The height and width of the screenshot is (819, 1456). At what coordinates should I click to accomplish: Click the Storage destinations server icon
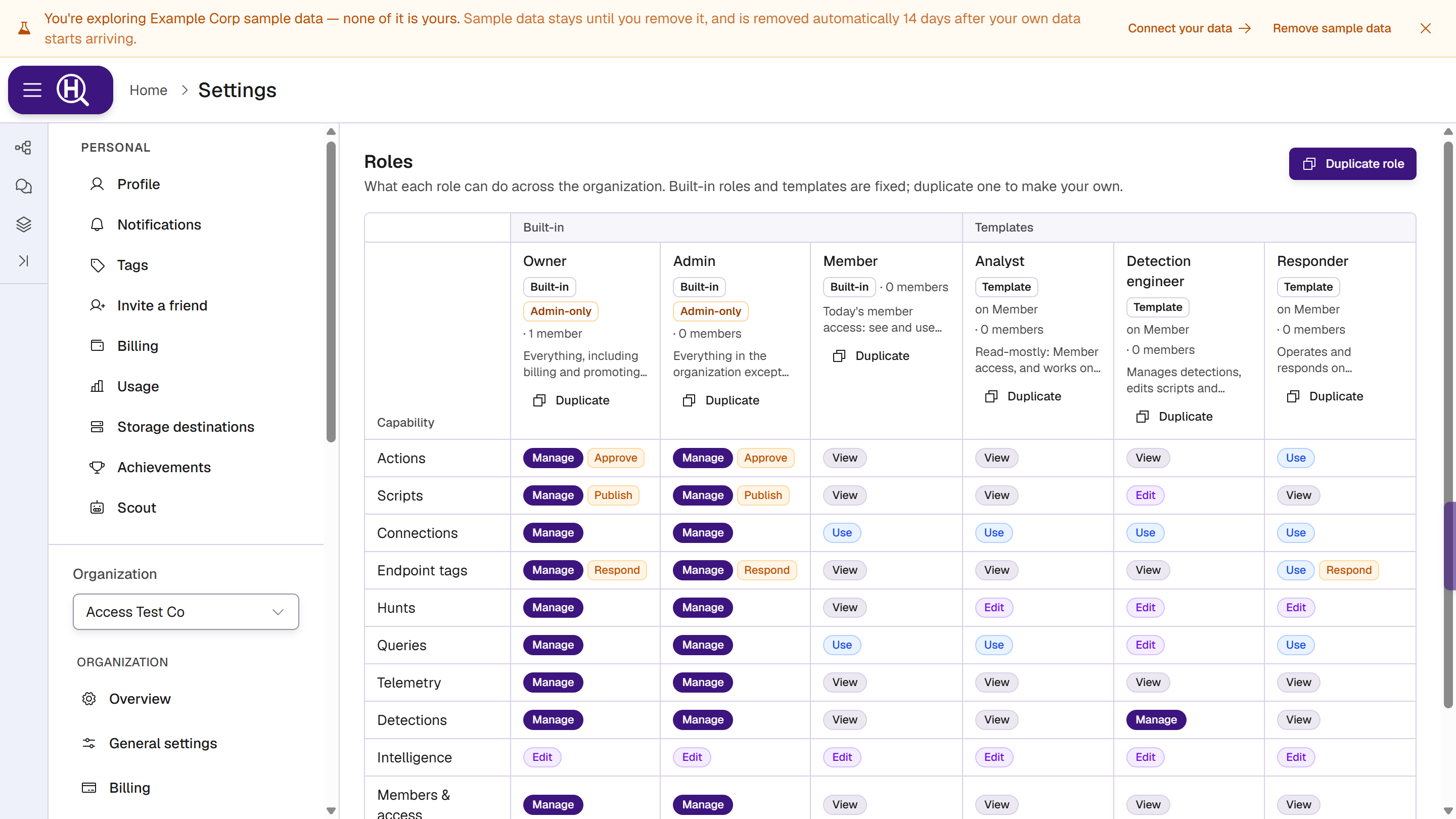[97, 427]
